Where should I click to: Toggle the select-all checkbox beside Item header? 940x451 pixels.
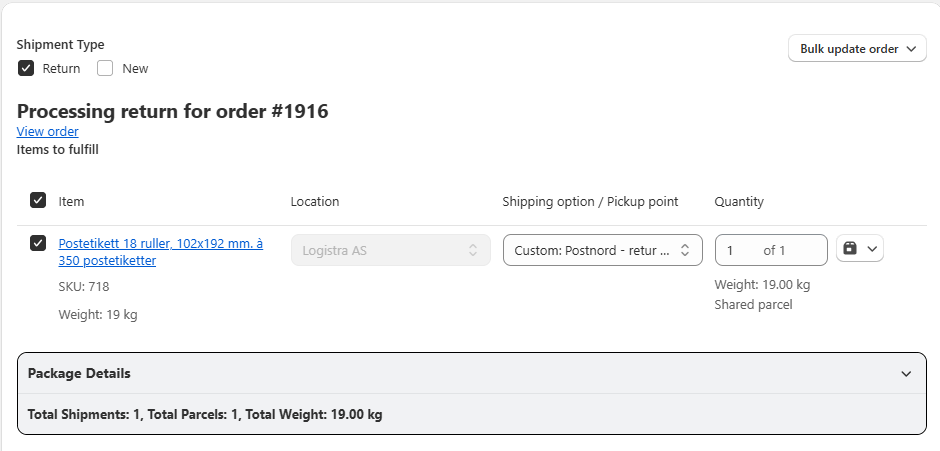coord(38,201)
